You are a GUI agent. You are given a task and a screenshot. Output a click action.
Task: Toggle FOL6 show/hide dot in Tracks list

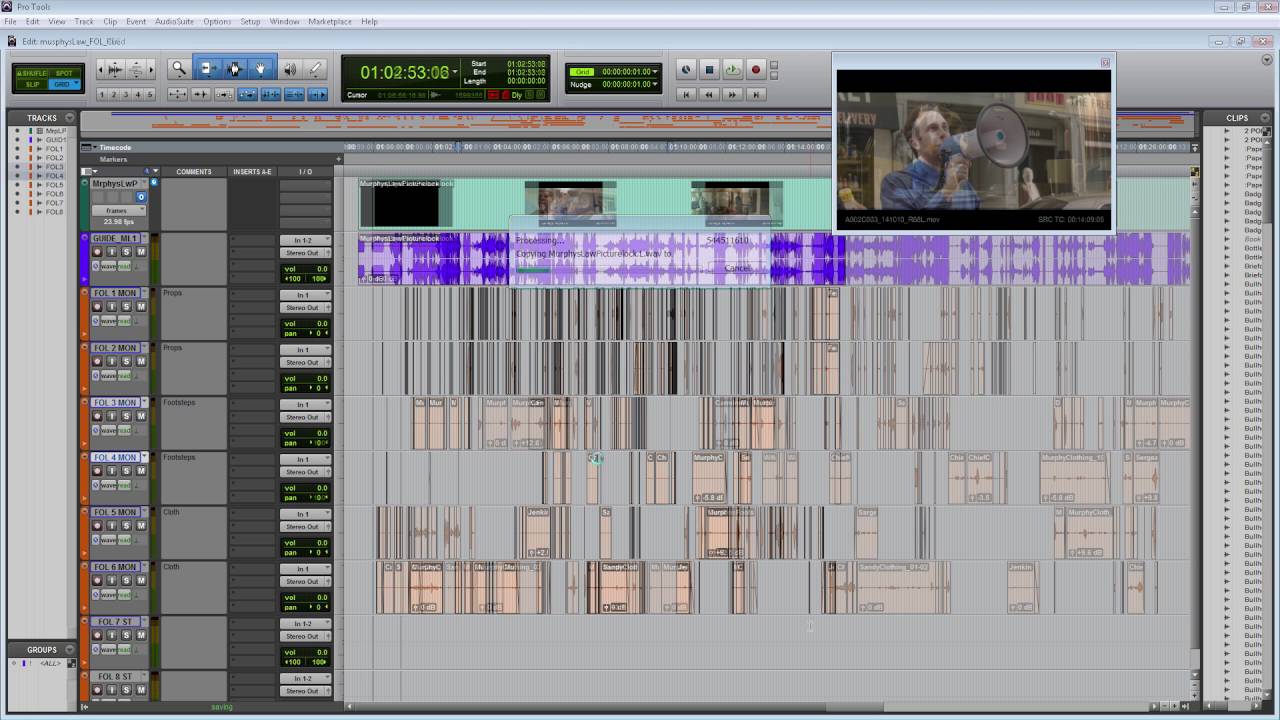pyautogui.click(x=17, y=194)
